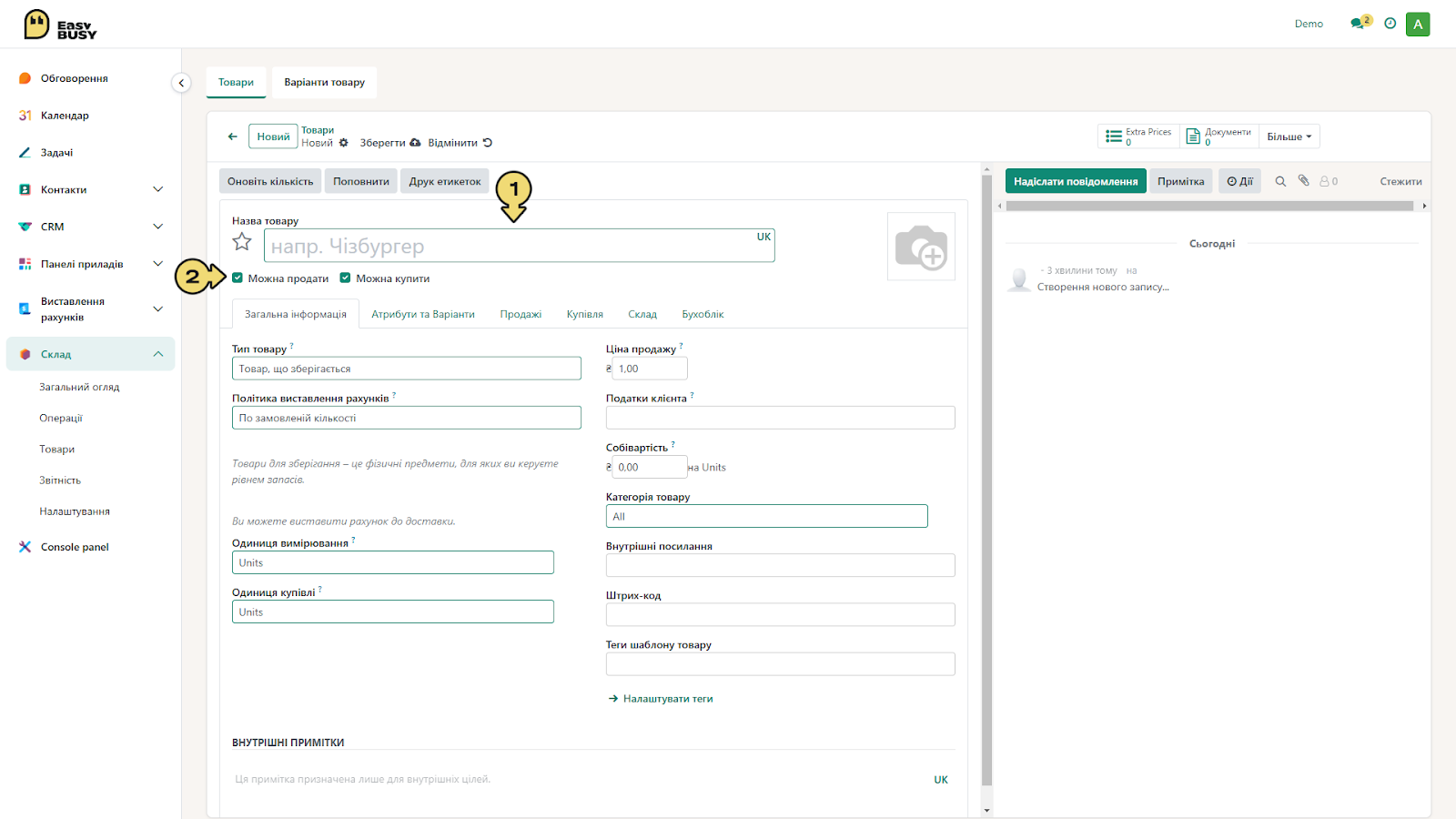Click the UK language badge in name field

click(763, 237)
